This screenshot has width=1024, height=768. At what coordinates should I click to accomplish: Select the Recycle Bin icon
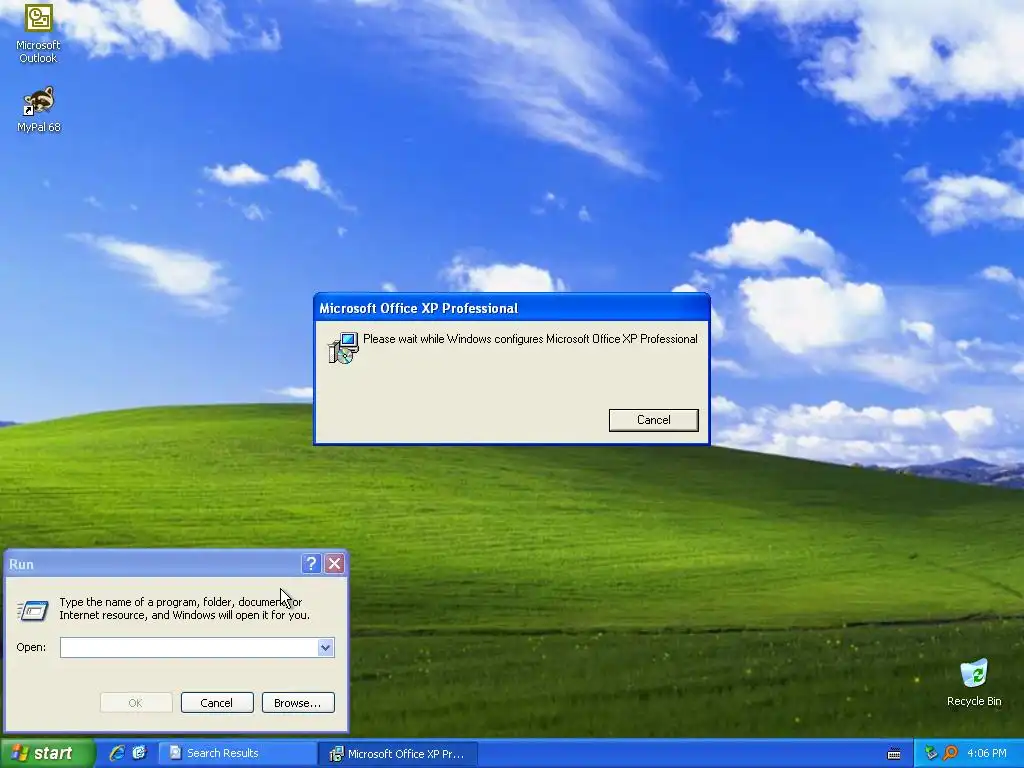coord(974,682)
